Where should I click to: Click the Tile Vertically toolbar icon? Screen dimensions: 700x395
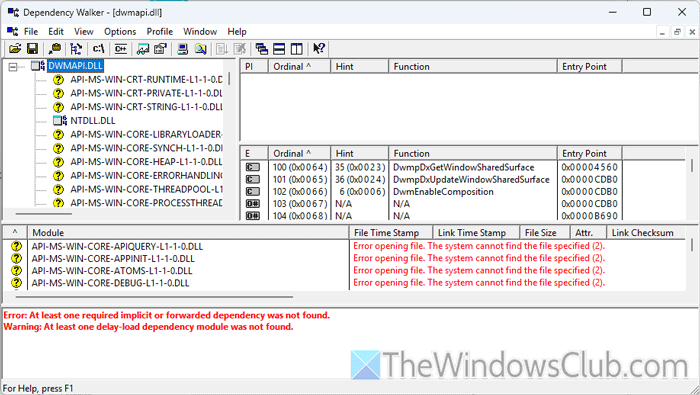pos(296,49)
